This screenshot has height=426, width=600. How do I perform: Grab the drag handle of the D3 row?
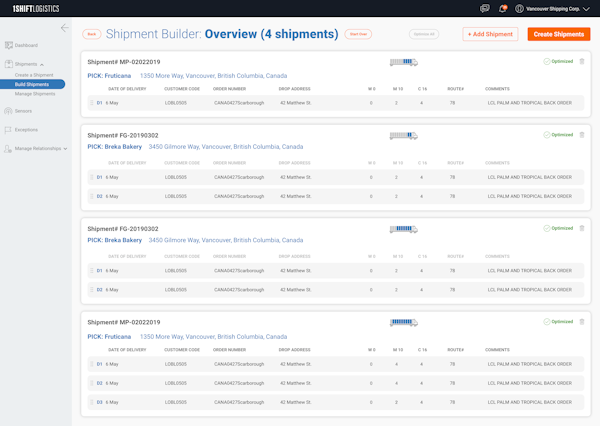pyautogui.click(x=91, y=402)
